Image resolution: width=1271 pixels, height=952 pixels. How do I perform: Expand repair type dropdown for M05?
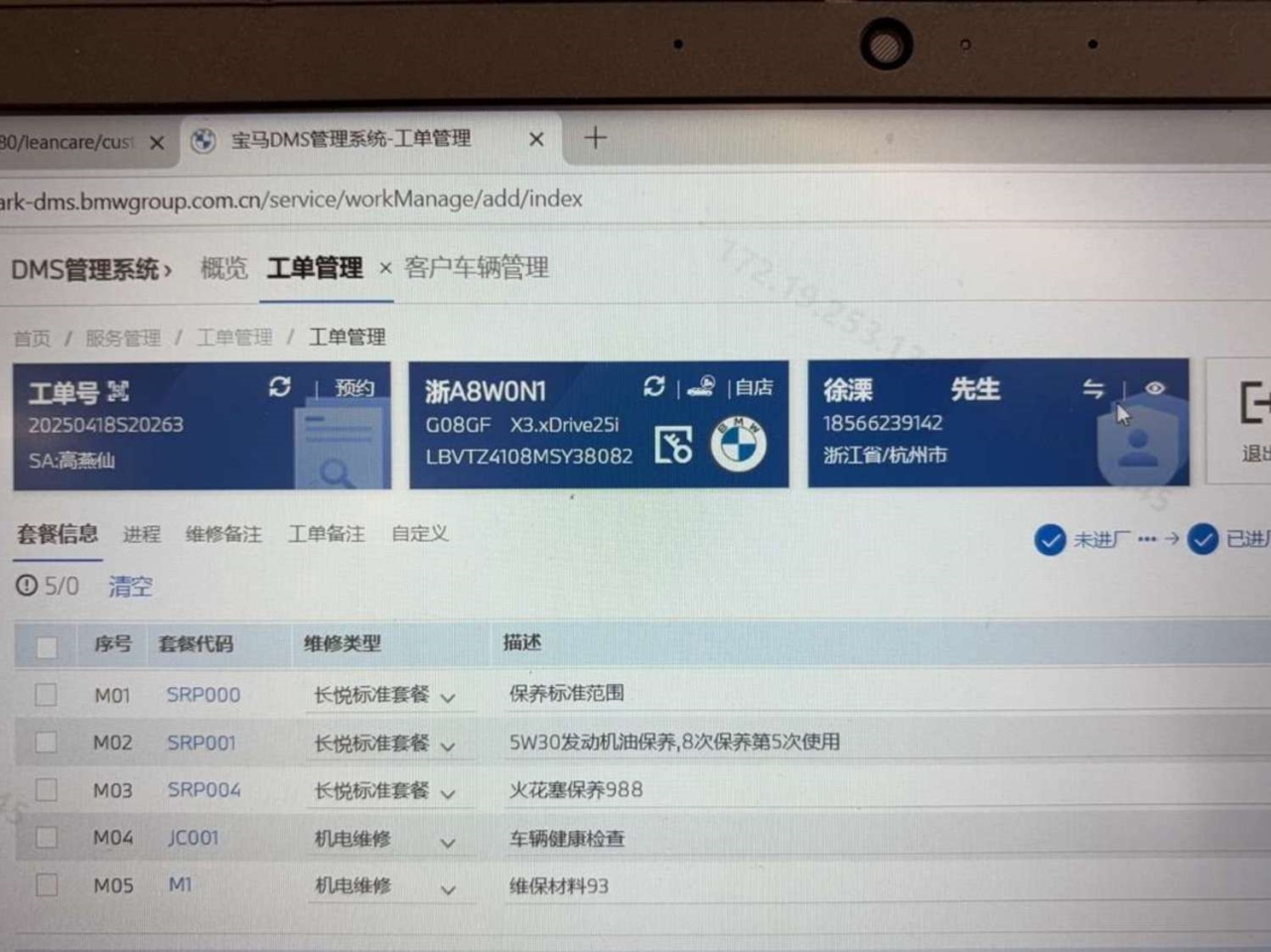(x=448, y=890)
